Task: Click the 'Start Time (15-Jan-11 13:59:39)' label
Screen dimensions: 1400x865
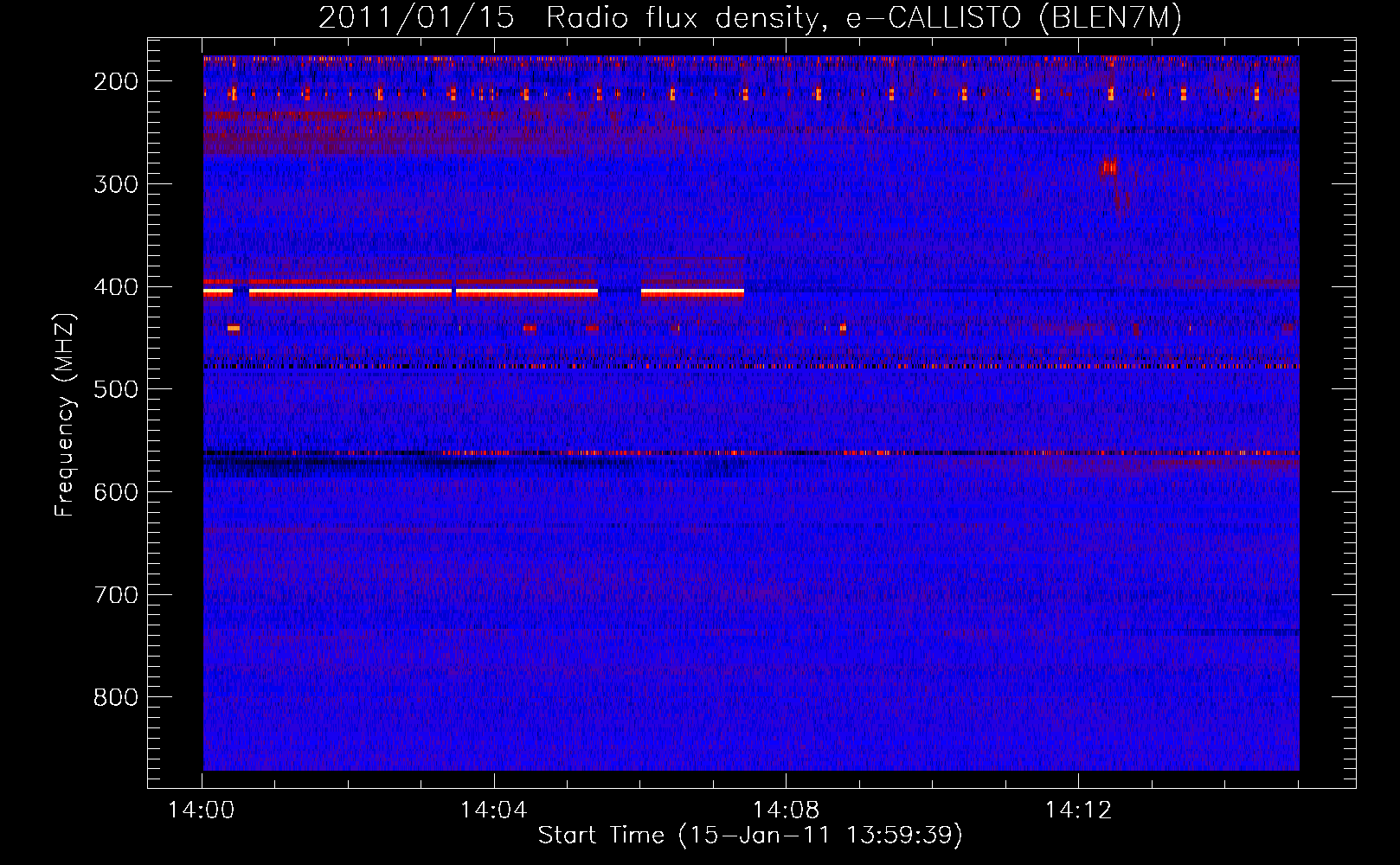Action: pos(750,836)
